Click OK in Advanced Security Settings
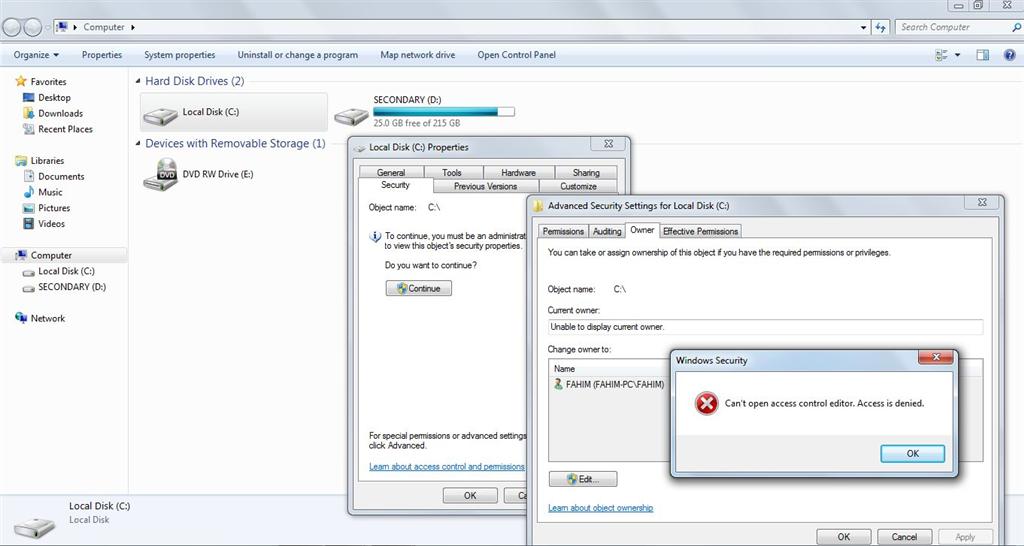Screen dimensions: 1024x546 point(844,537)
